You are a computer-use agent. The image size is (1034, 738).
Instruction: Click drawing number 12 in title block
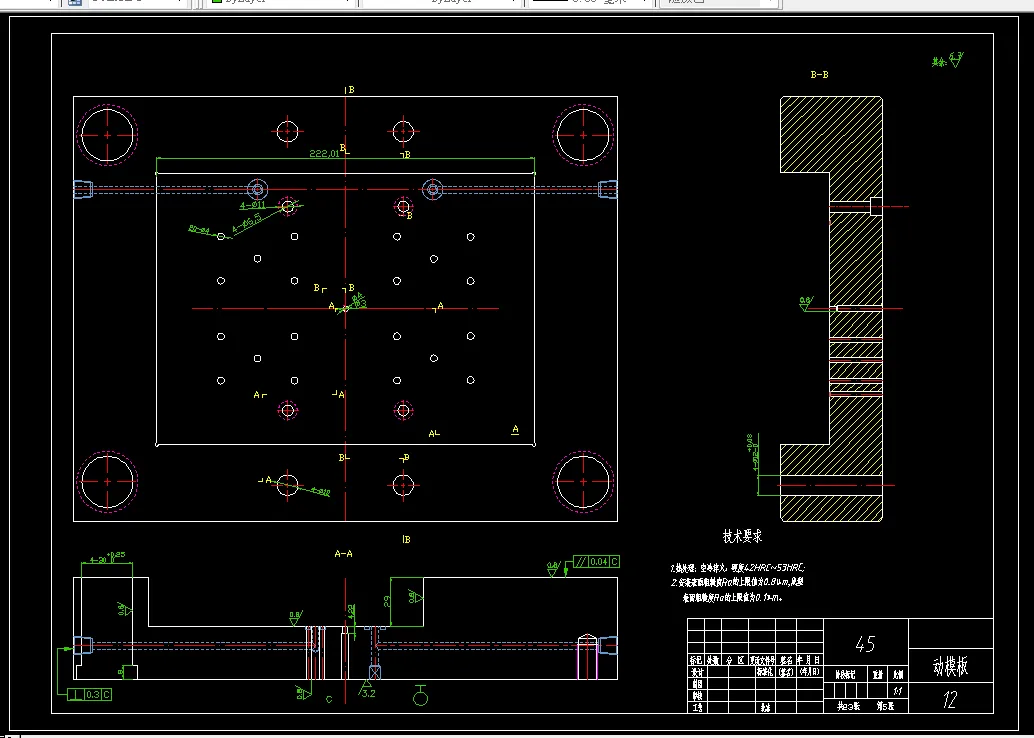[x=949, y=700]
